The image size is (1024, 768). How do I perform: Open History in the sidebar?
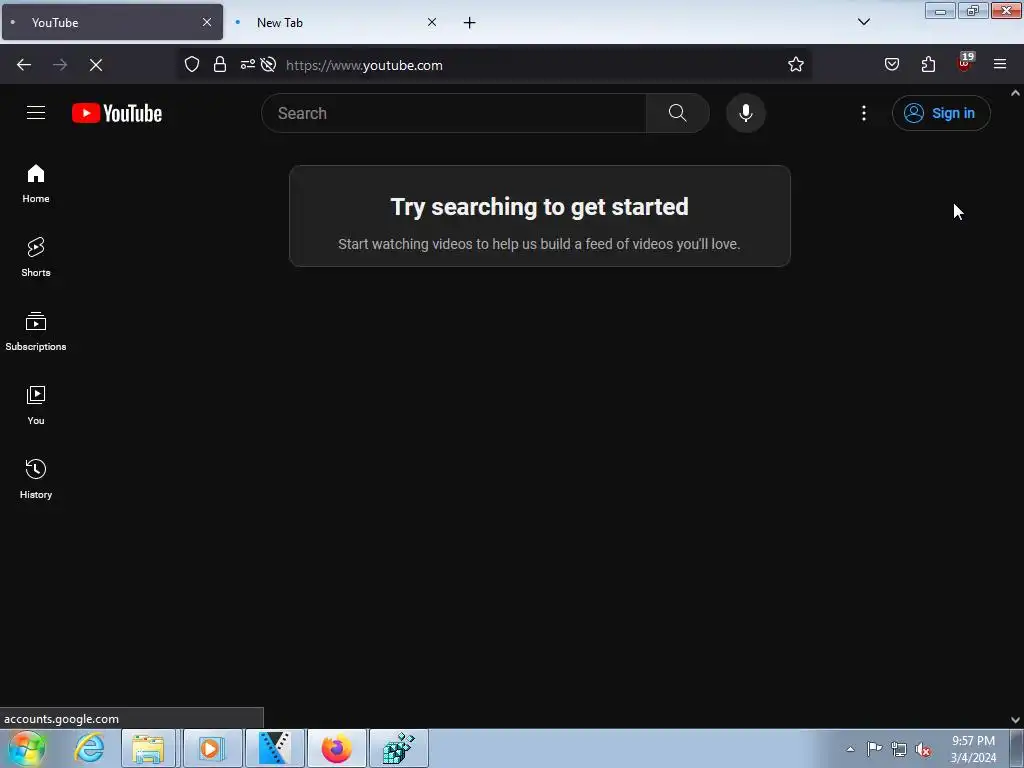pyautogui.click(x=36, y=479)
